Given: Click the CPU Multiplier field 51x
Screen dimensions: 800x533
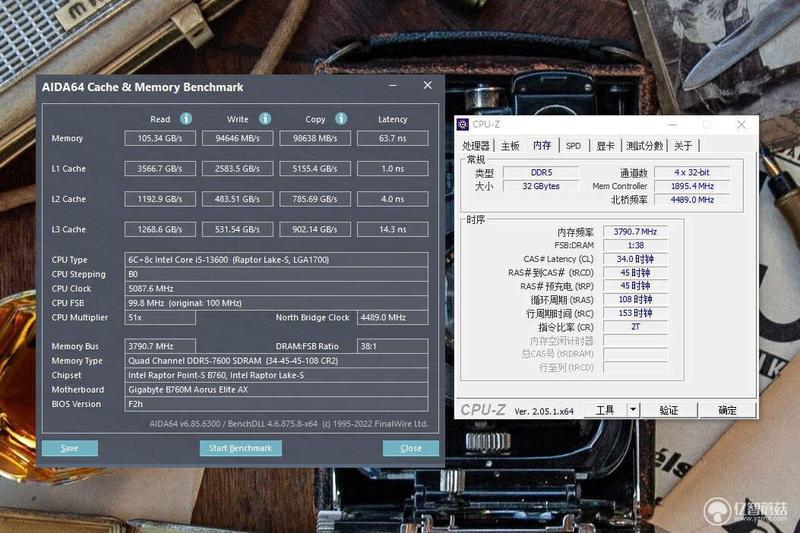Looking at the screenshot, I should 160,317.
